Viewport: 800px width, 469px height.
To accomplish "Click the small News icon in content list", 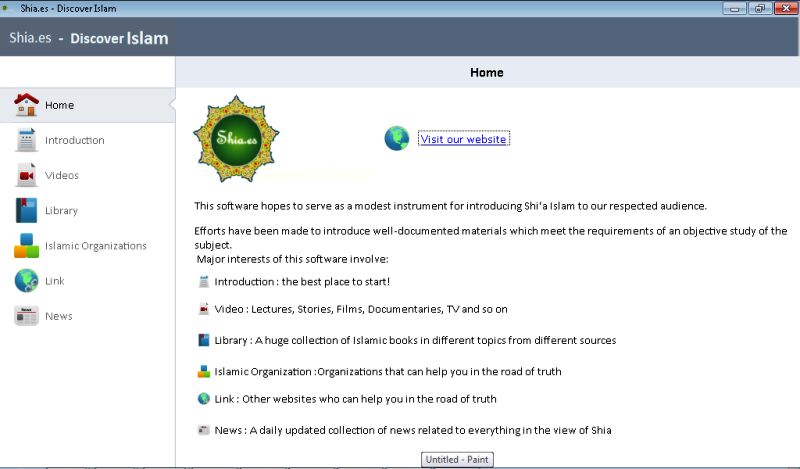I will click(x=204, y=430).
